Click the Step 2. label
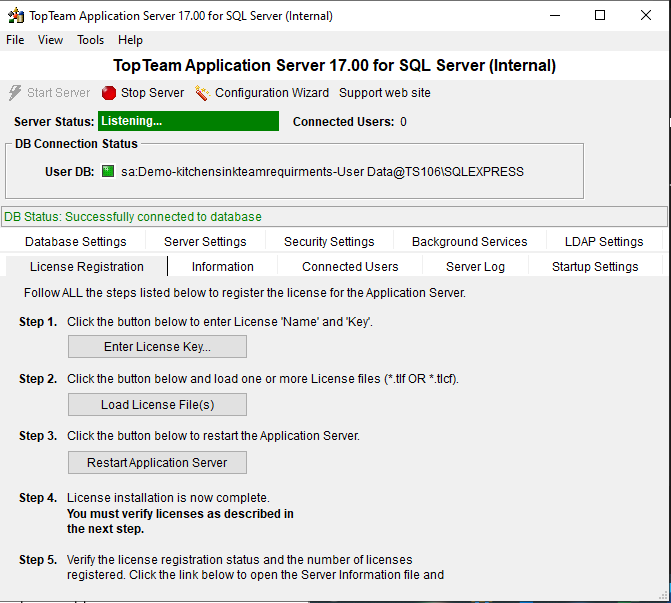This screenshot has height=603, width=671. click(x=38, y=379)
